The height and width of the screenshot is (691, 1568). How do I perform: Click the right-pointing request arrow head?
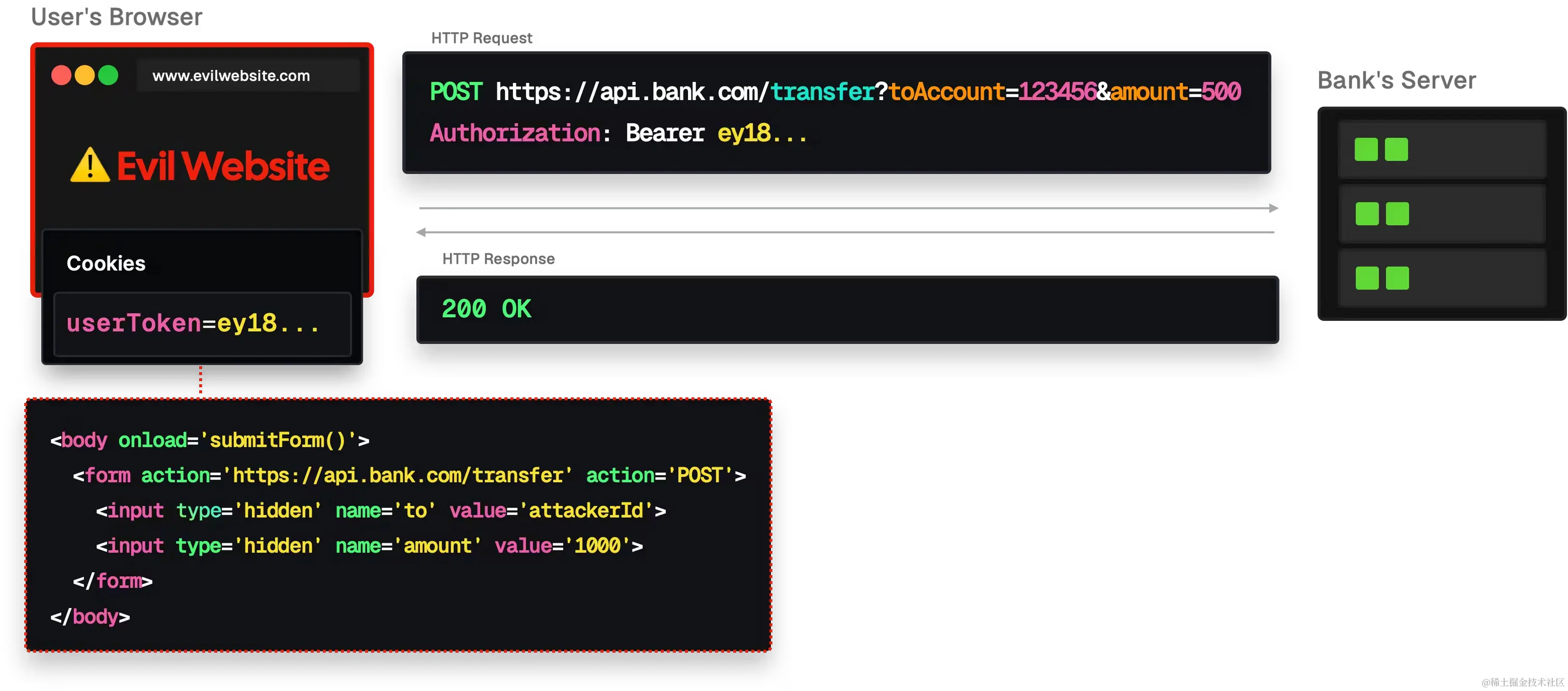[1273, 210]
